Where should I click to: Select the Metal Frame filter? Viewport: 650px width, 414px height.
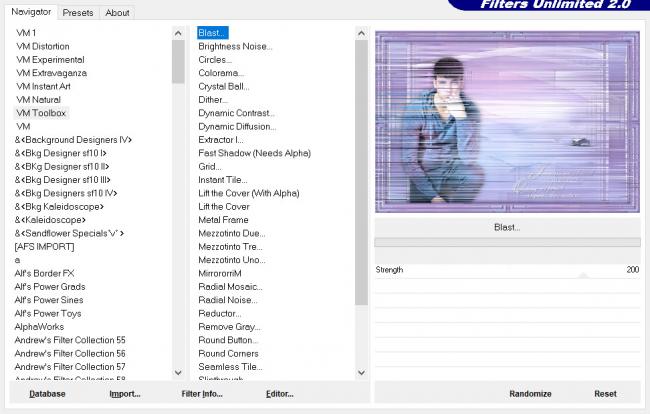(x=223, y=220)
